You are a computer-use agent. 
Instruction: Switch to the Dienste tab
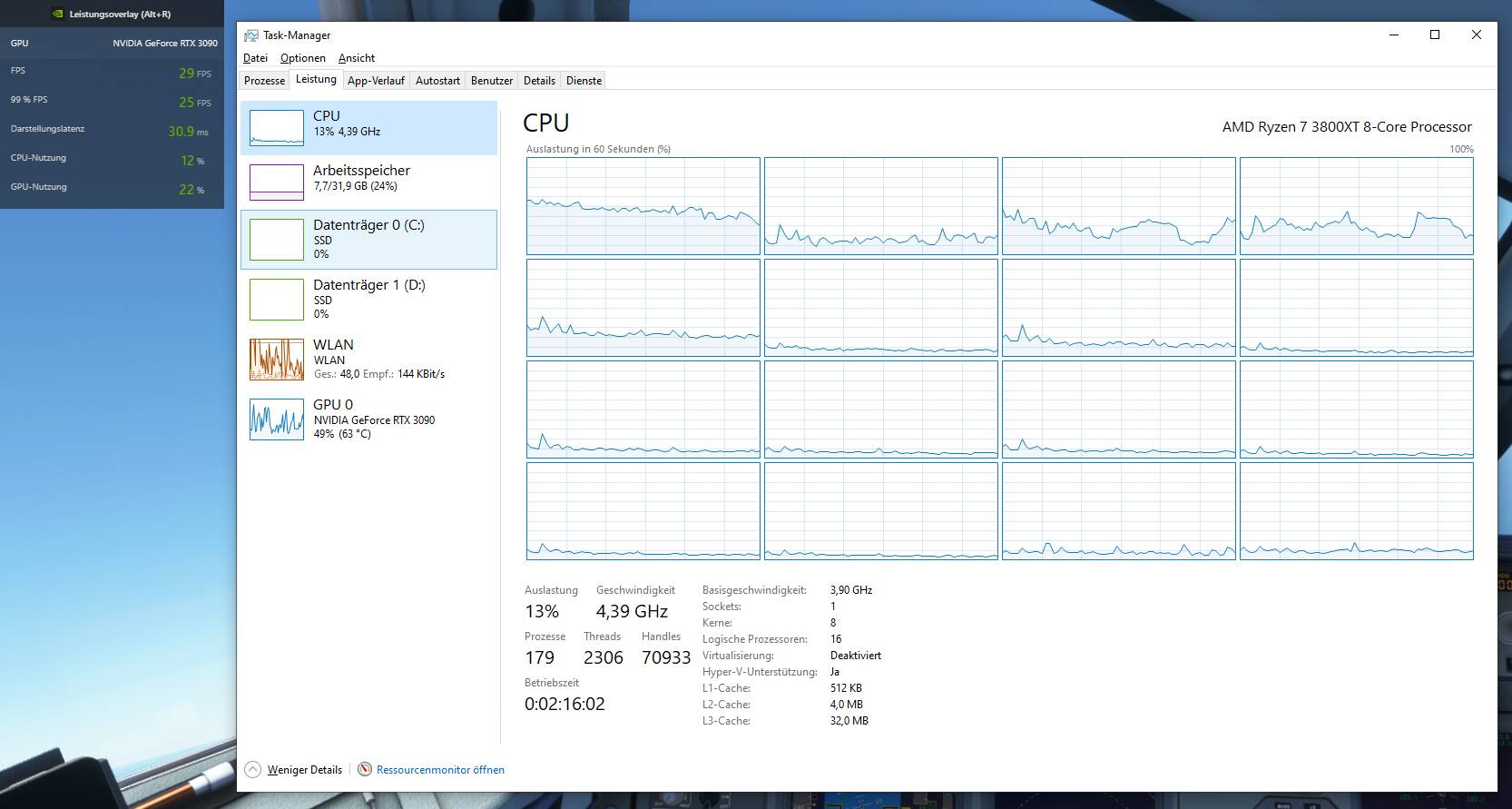pyautogui.click(x=584, y=81)
